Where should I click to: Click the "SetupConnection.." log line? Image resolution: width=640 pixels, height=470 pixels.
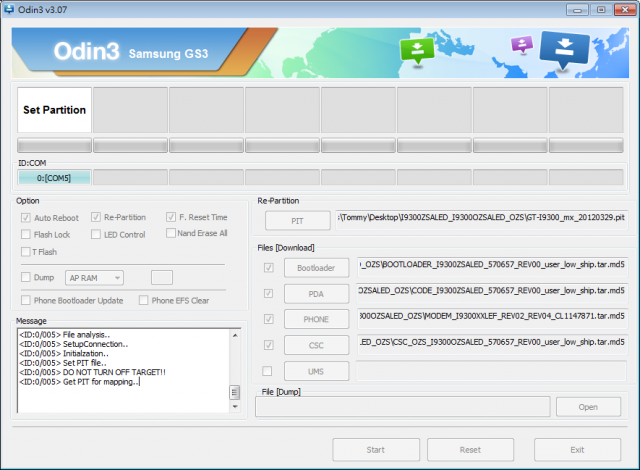[x=73, y=344]
